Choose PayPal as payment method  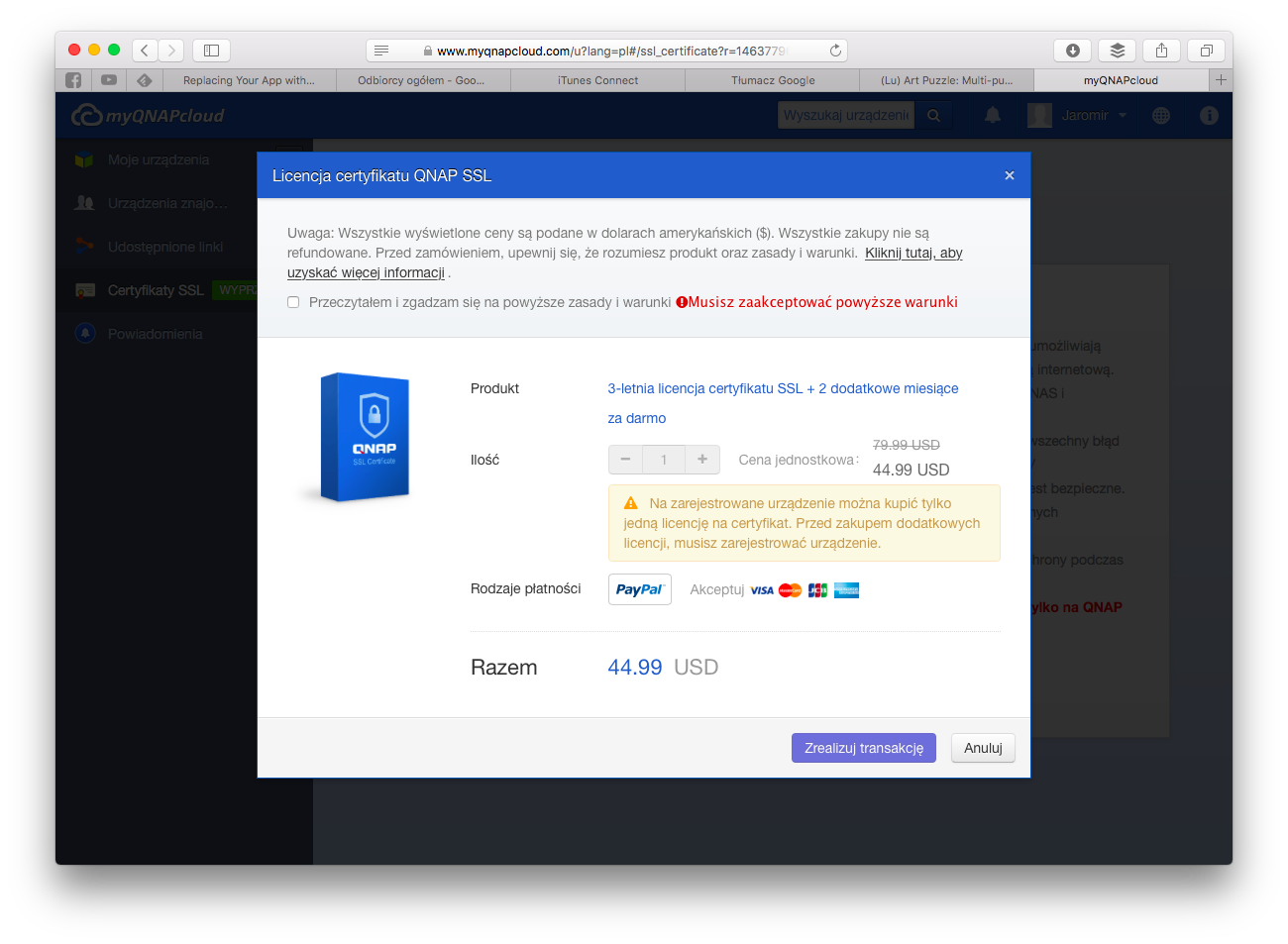coord(640,589)
